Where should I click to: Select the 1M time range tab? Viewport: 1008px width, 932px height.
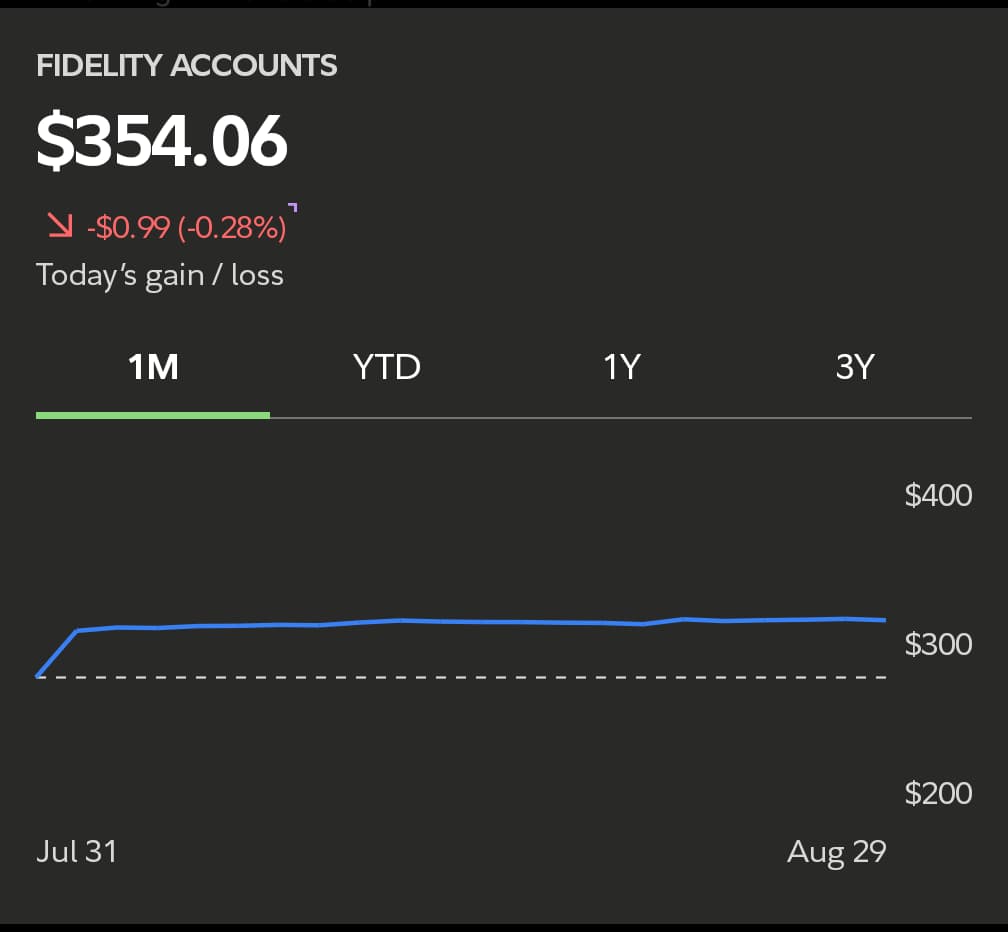click(x=153, y=367)
